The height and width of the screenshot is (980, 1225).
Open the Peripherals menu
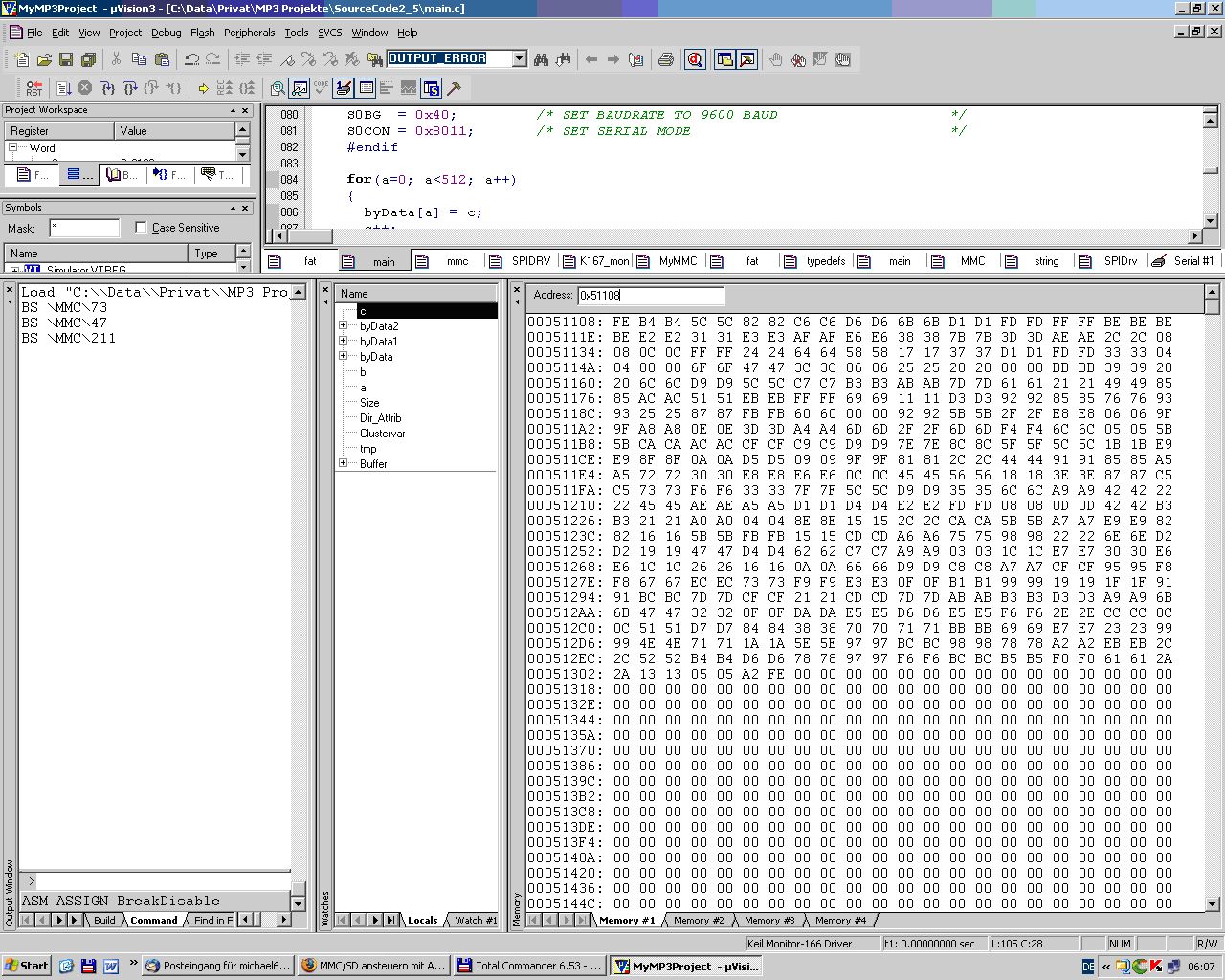[x=249, y=33]
